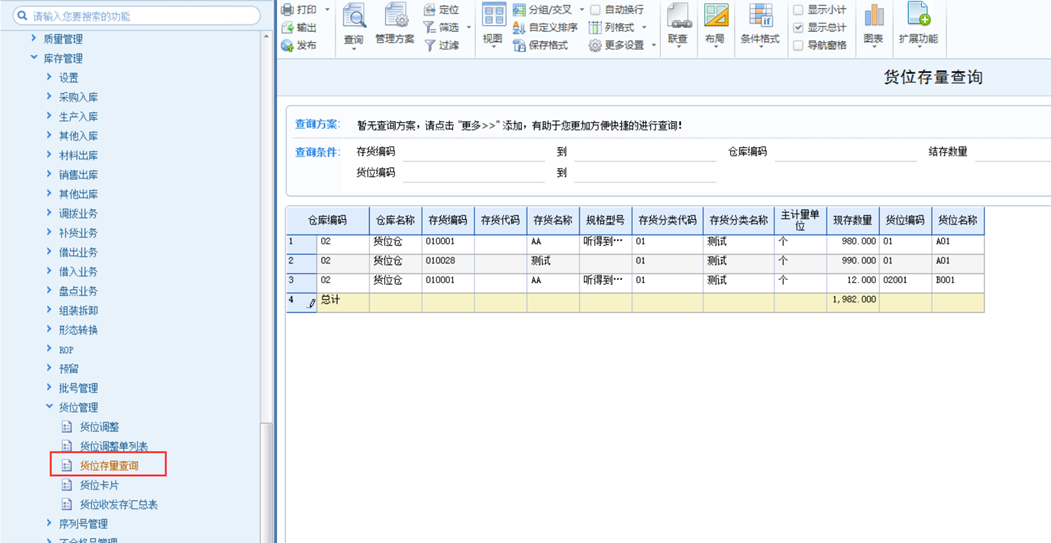Click the search magnifier icon in sidebar
The image size is (1051, 543).
[23, 15]
